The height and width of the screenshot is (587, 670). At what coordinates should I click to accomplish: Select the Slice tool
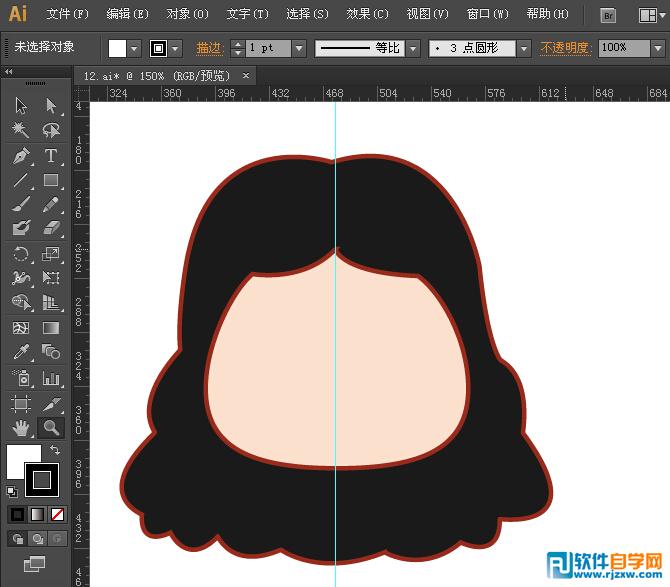51,404
